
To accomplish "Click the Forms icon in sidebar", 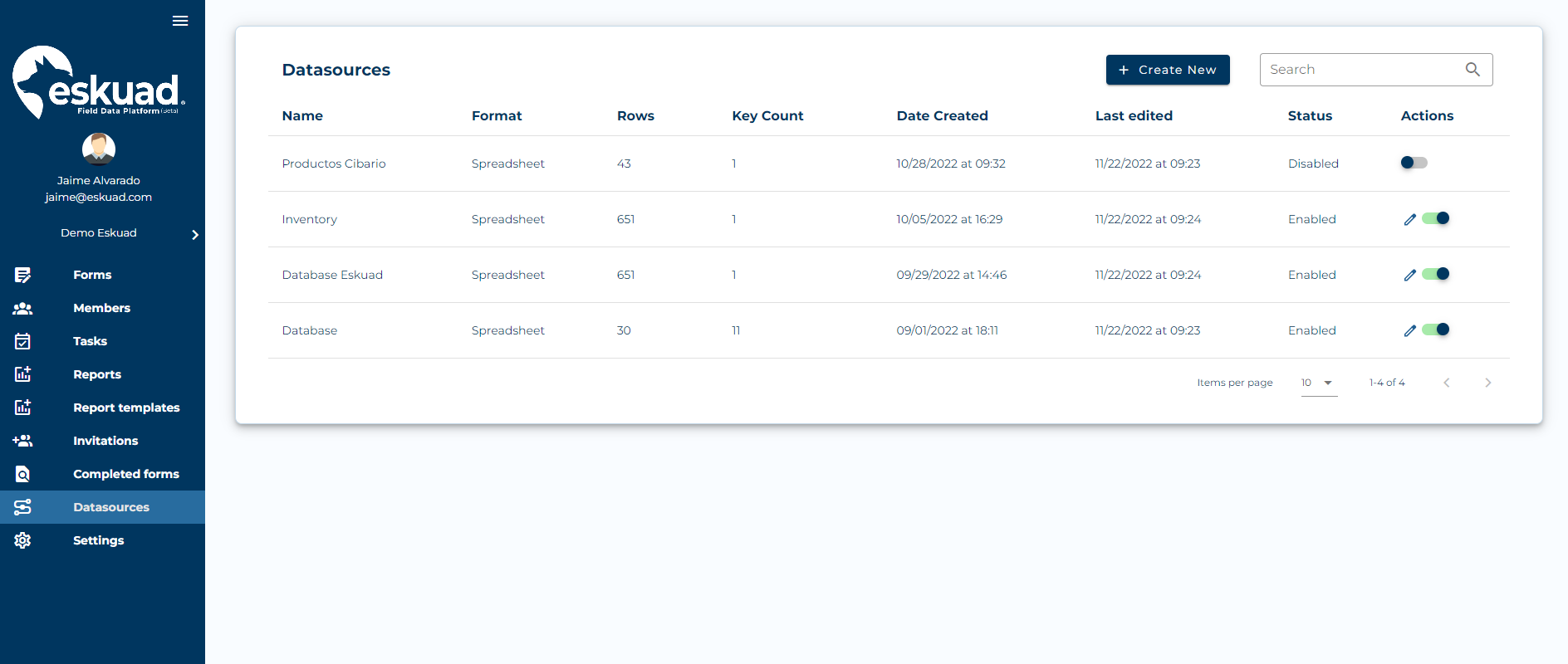I will pyautogui.click(x=22, y=275).
